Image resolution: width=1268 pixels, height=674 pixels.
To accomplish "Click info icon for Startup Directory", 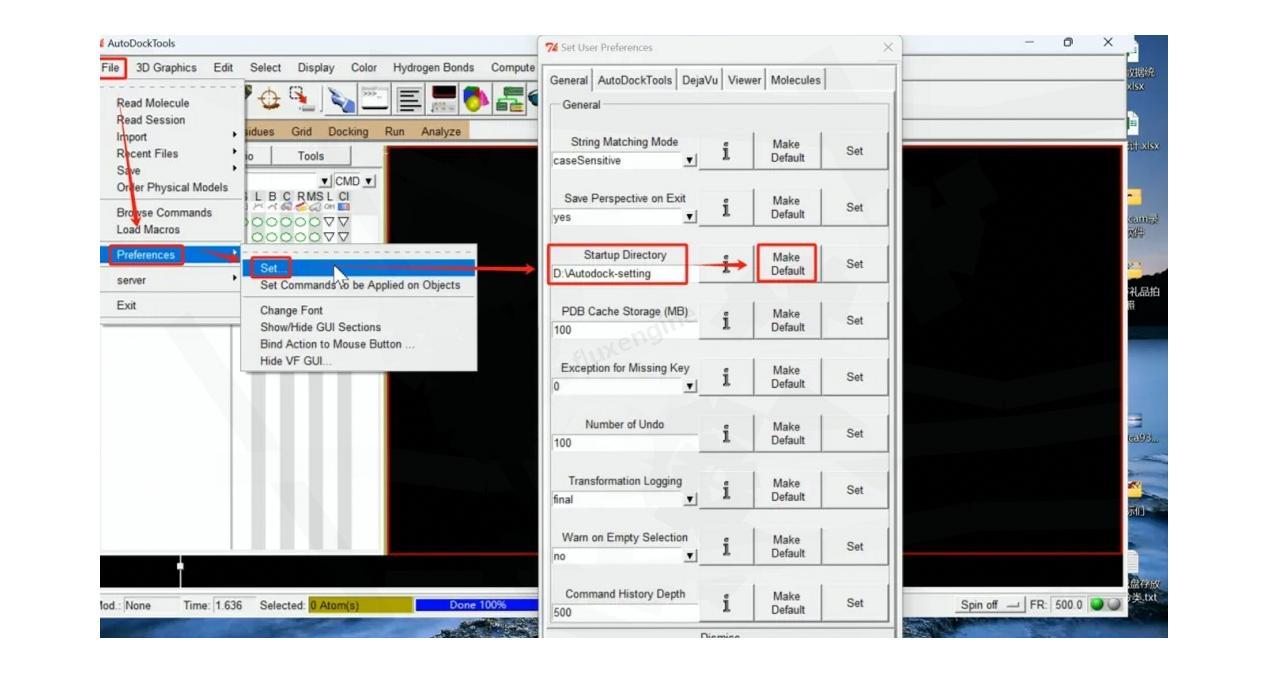I will tap(726, 264).
